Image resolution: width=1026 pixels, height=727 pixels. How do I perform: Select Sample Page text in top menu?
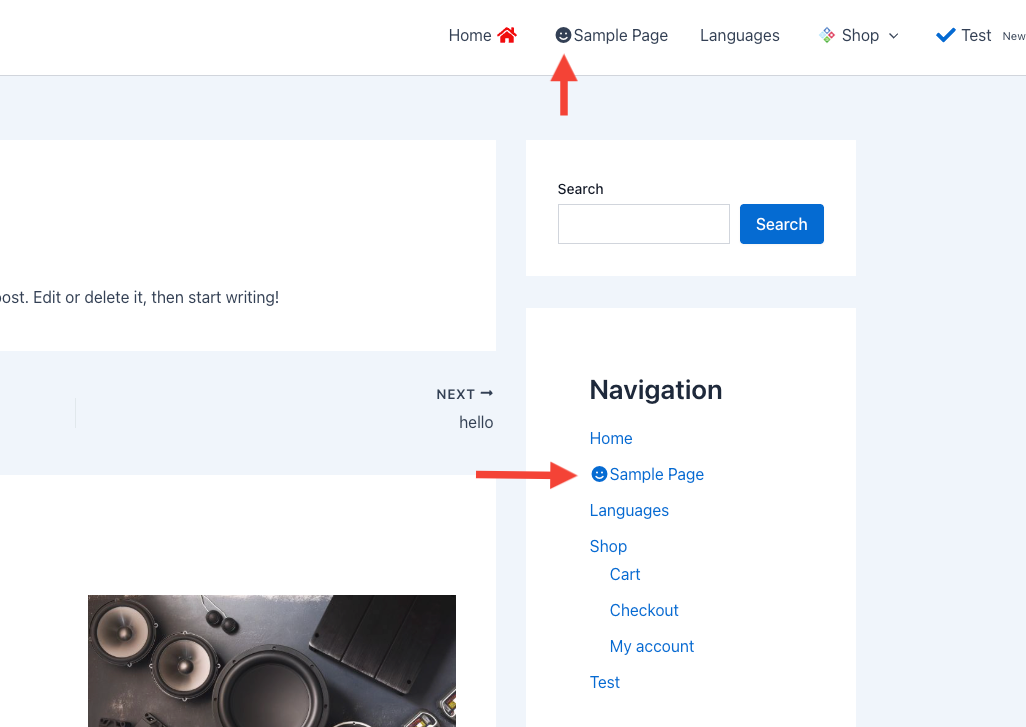[x=620, y=35]
